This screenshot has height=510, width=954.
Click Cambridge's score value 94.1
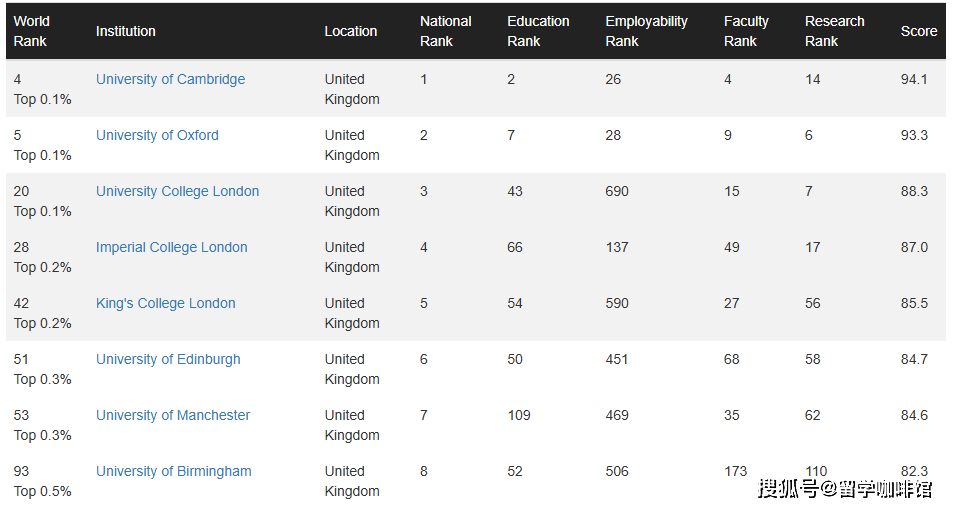point(914,79)
